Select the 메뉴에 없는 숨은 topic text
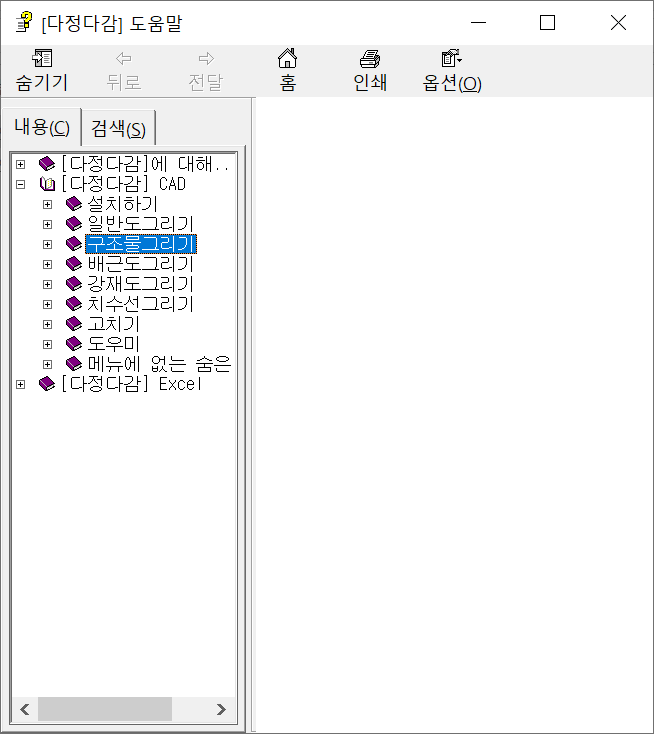 pyautogui.click(x=159, y=364)
